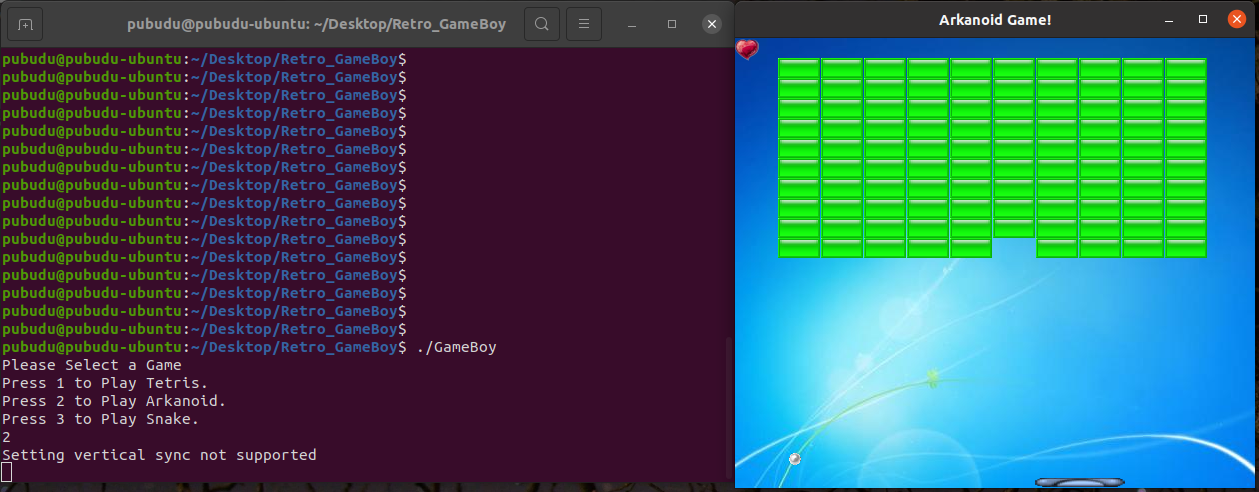Click 'Press 2 to Play Arkanoid.' line
Viewport: 1259px width, 492px height.
click(x=114, y=401)
